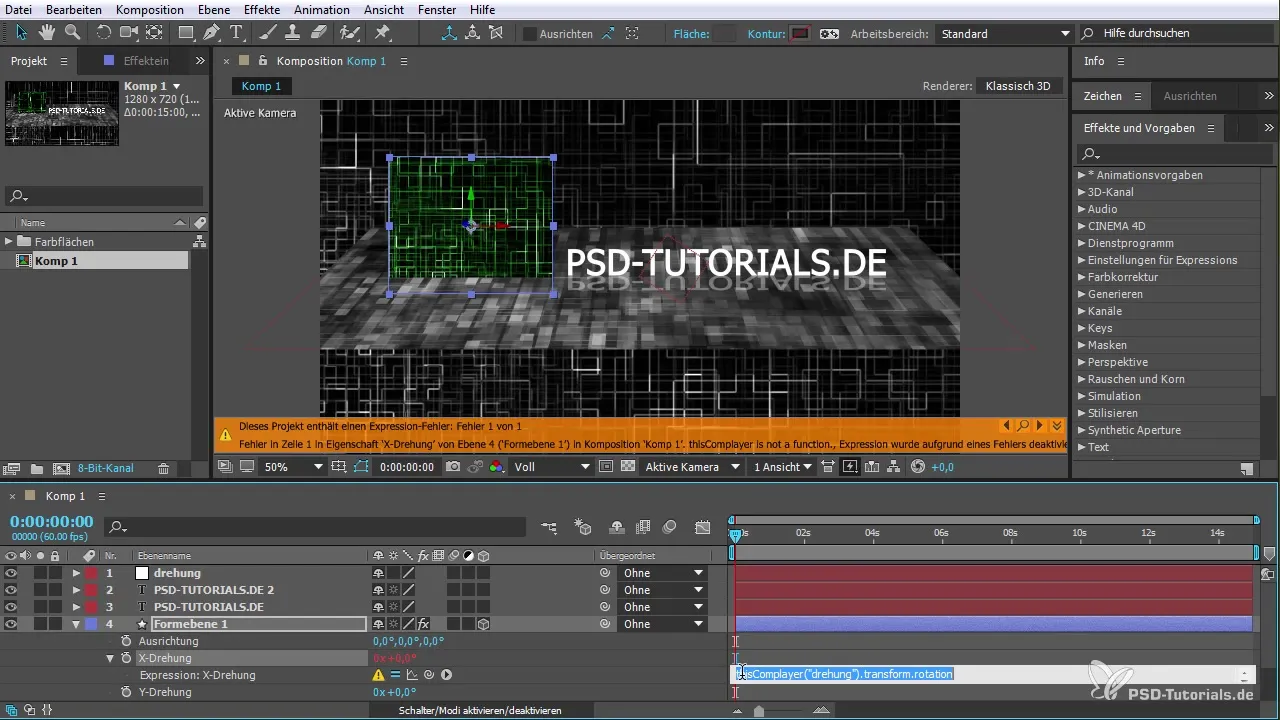
Task: Click the Kontur stroke color swatch
Action: [x=800, y=34]
